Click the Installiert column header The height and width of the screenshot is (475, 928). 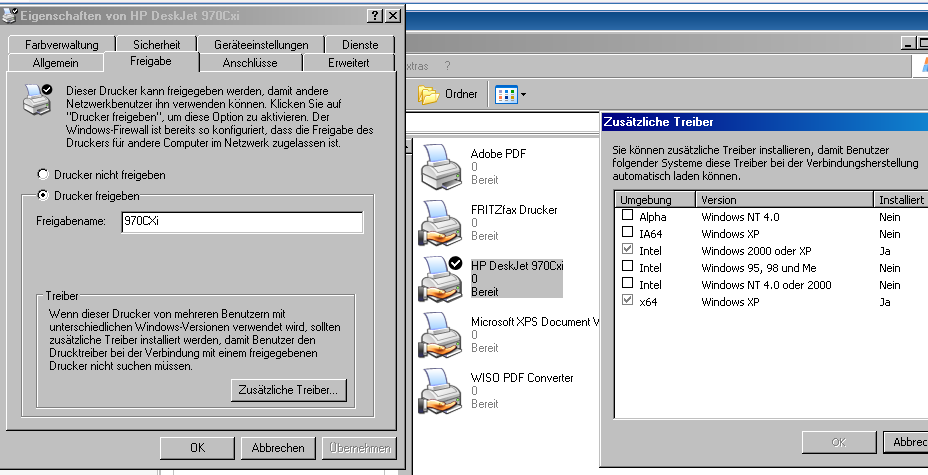(x=901, y=200)
